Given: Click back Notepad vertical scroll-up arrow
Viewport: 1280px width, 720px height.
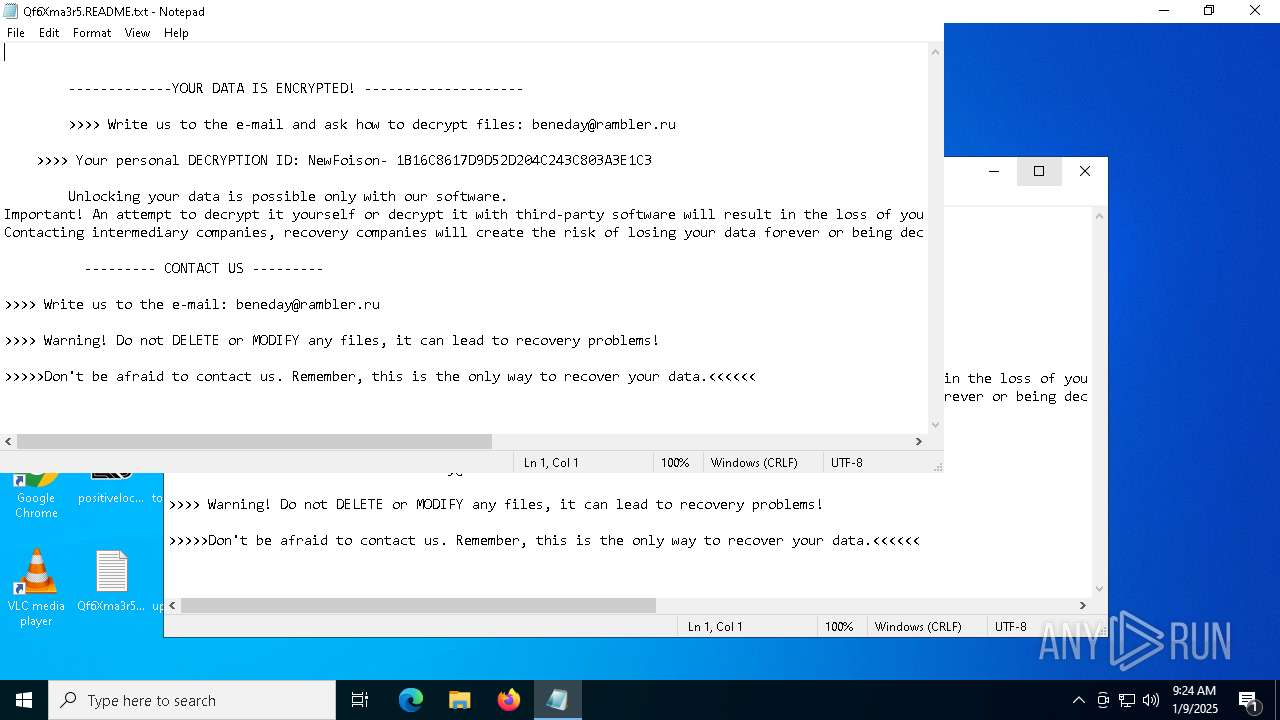Looking at the screenshot, I should tap(1099, 216).
